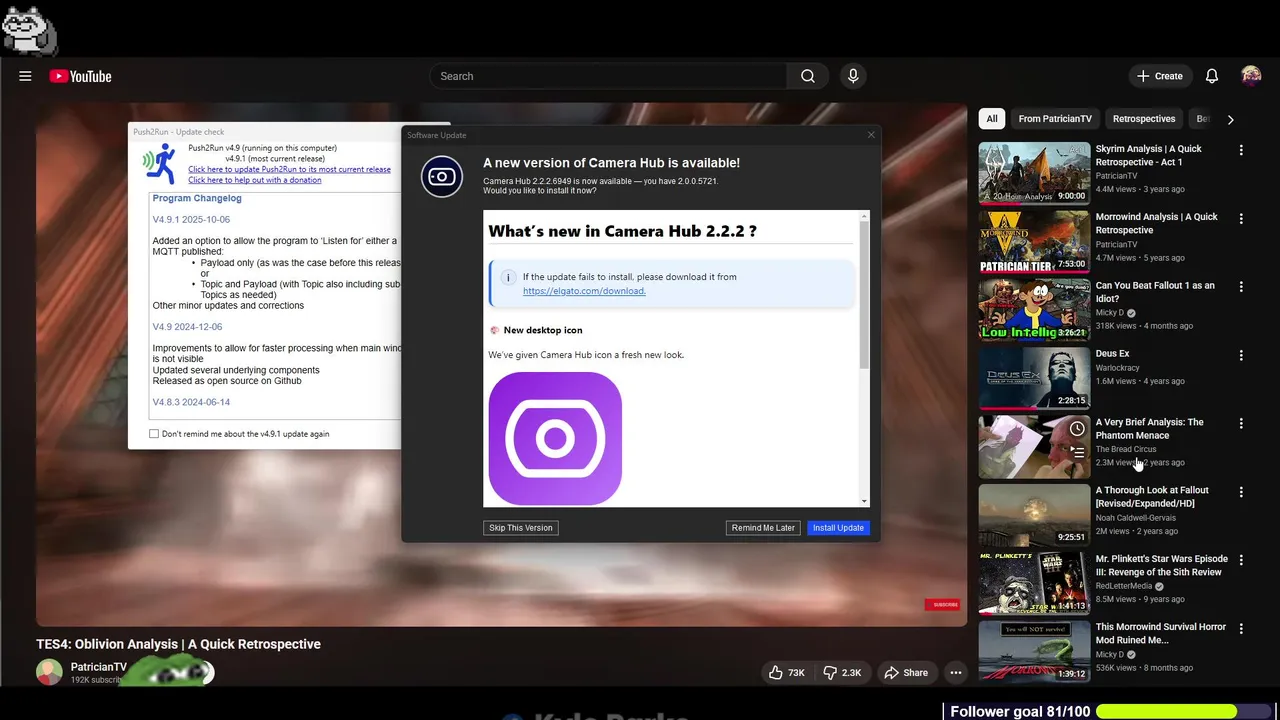Click A Very Brief Analysis video title
Viewport: 1280px width, 720px height.
[x=1149, y=429]
